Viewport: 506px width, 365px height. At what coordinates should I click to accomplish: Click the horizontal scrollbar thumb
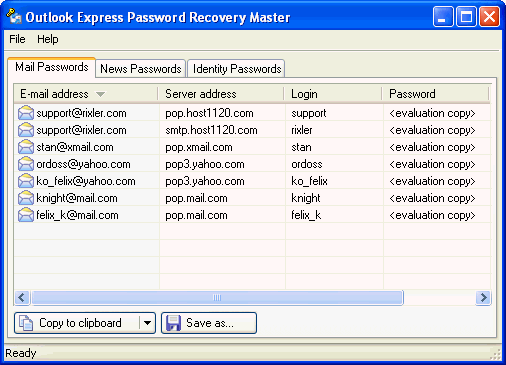click(x=217, y=297)
